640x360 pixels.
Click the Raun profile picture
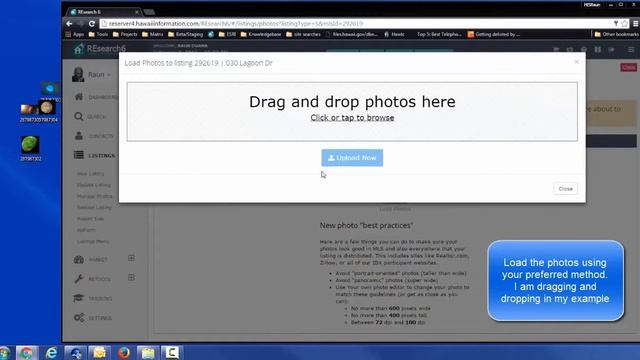78,75
